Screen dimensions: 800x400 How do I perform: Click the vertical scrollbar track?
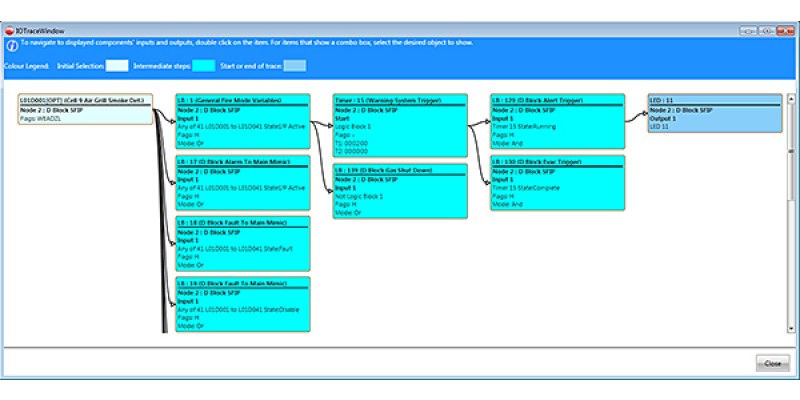tap(791, 250)
